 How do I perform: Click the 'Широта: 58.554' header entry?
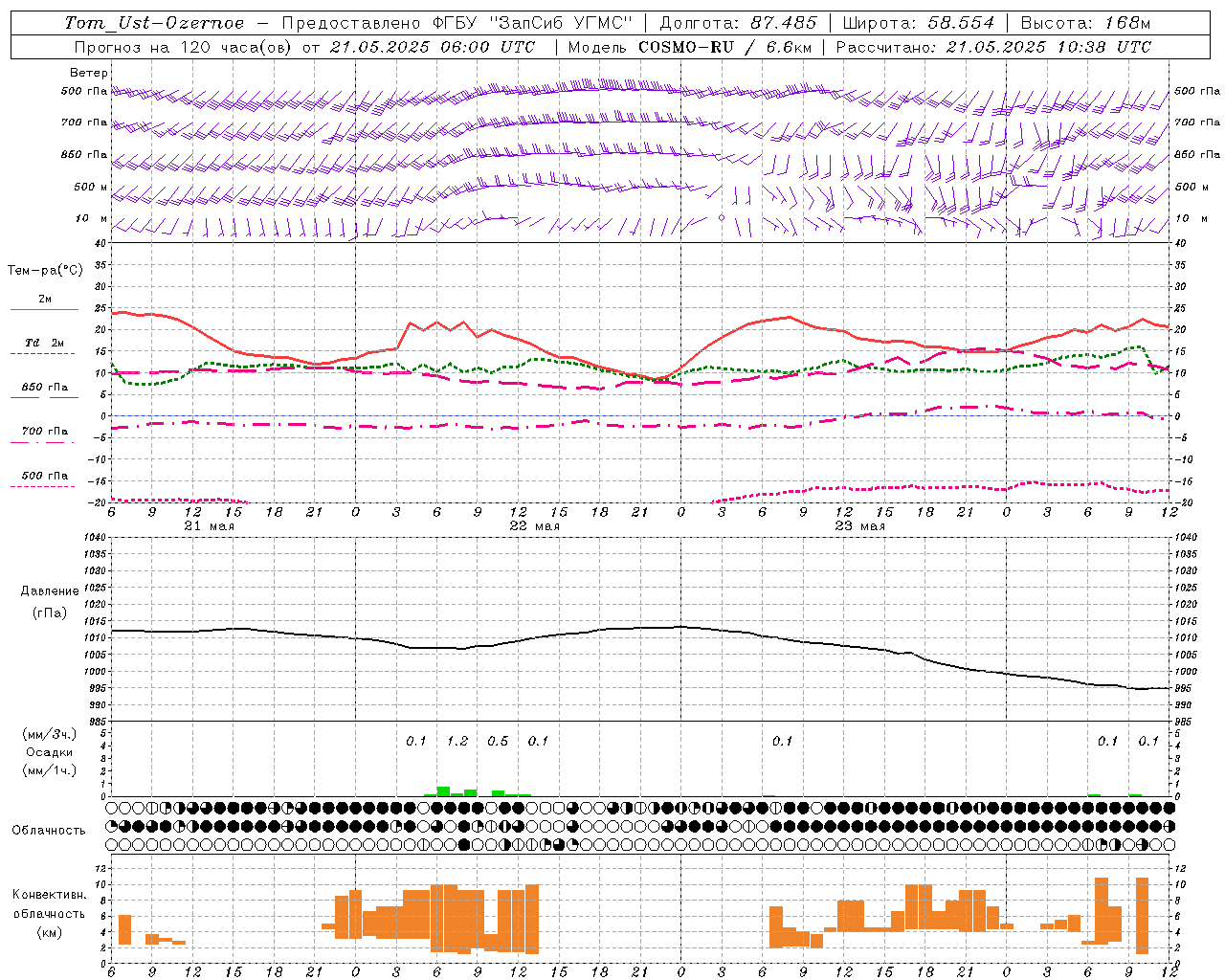[x=919, y=23]
